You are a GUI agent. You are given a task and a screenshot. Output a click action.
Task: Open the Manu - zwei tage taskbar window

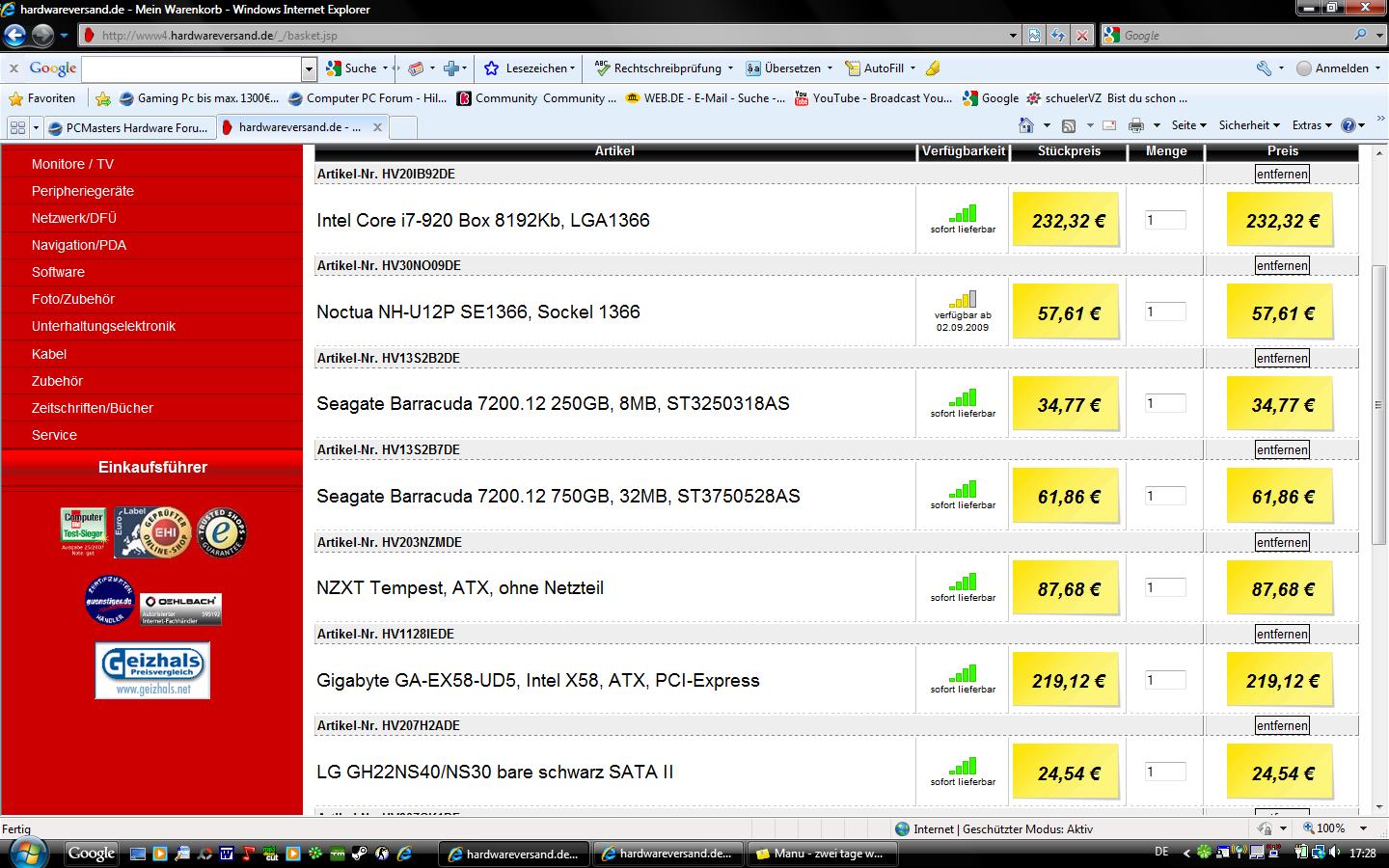(822, 854)
